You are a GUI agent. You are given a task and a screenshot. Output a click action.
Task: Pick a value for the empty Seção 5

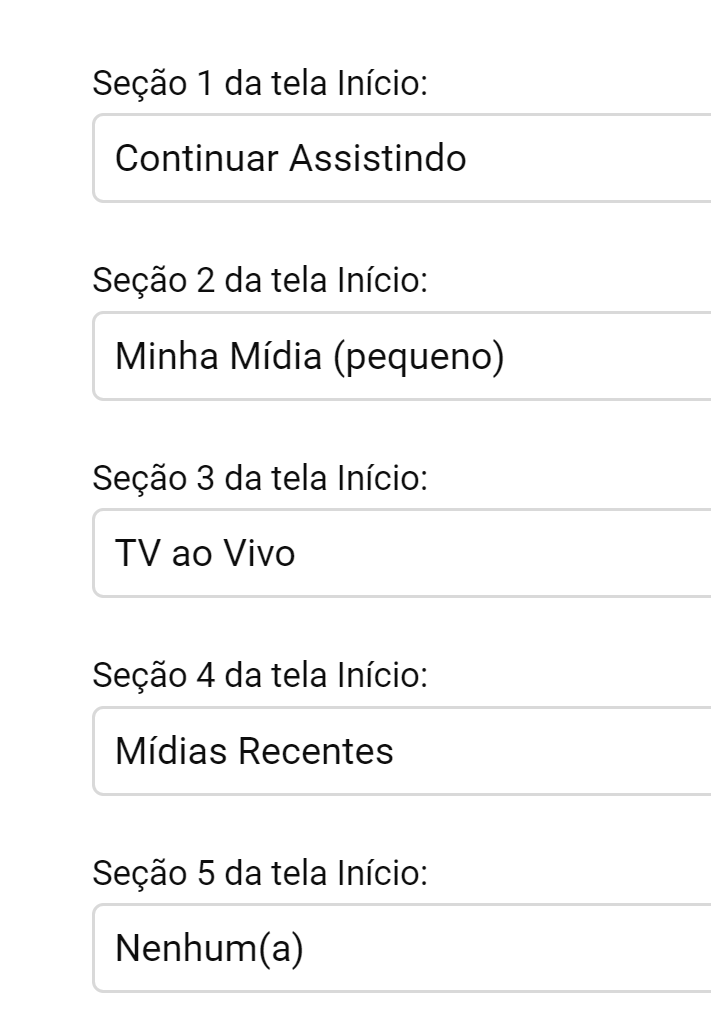point(400,948)
